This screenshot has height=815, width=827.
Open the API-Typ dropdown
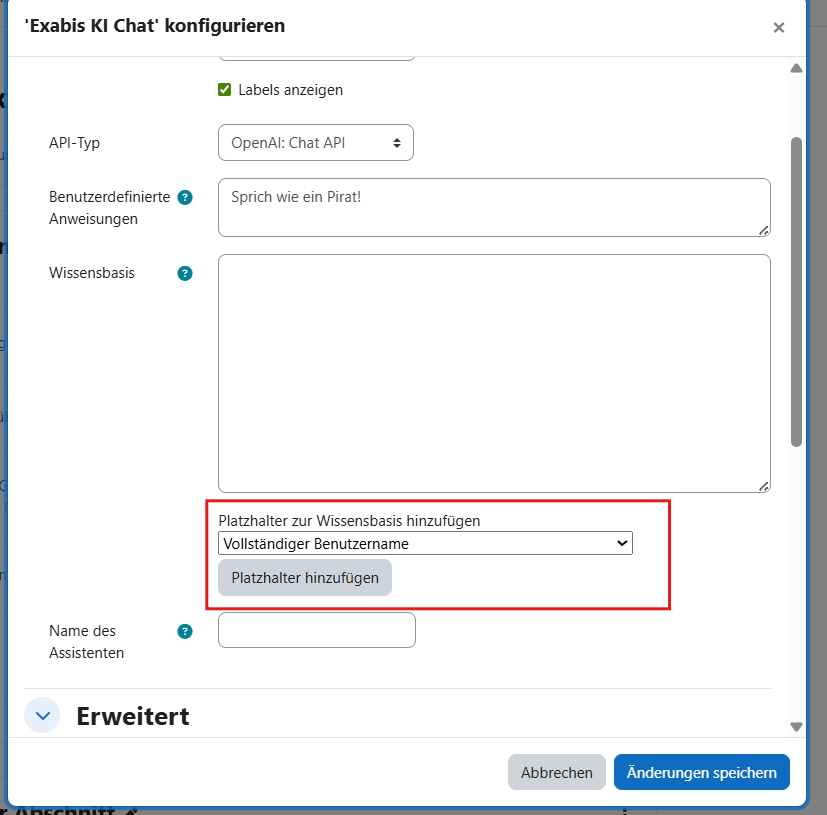tap(315, 143)
